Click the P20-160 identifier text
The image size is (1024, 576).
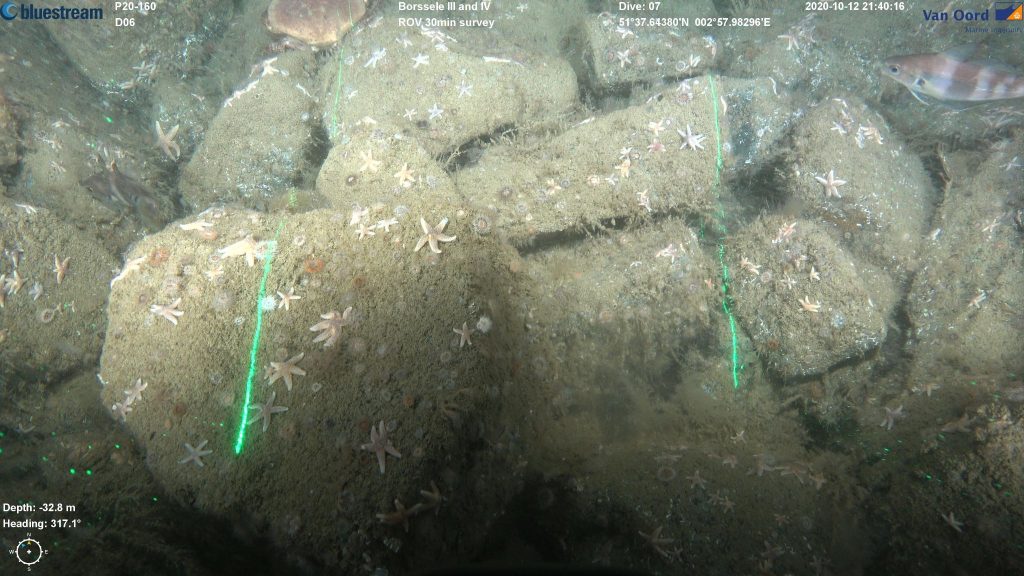pyautogui.click(x=135, y=7)
